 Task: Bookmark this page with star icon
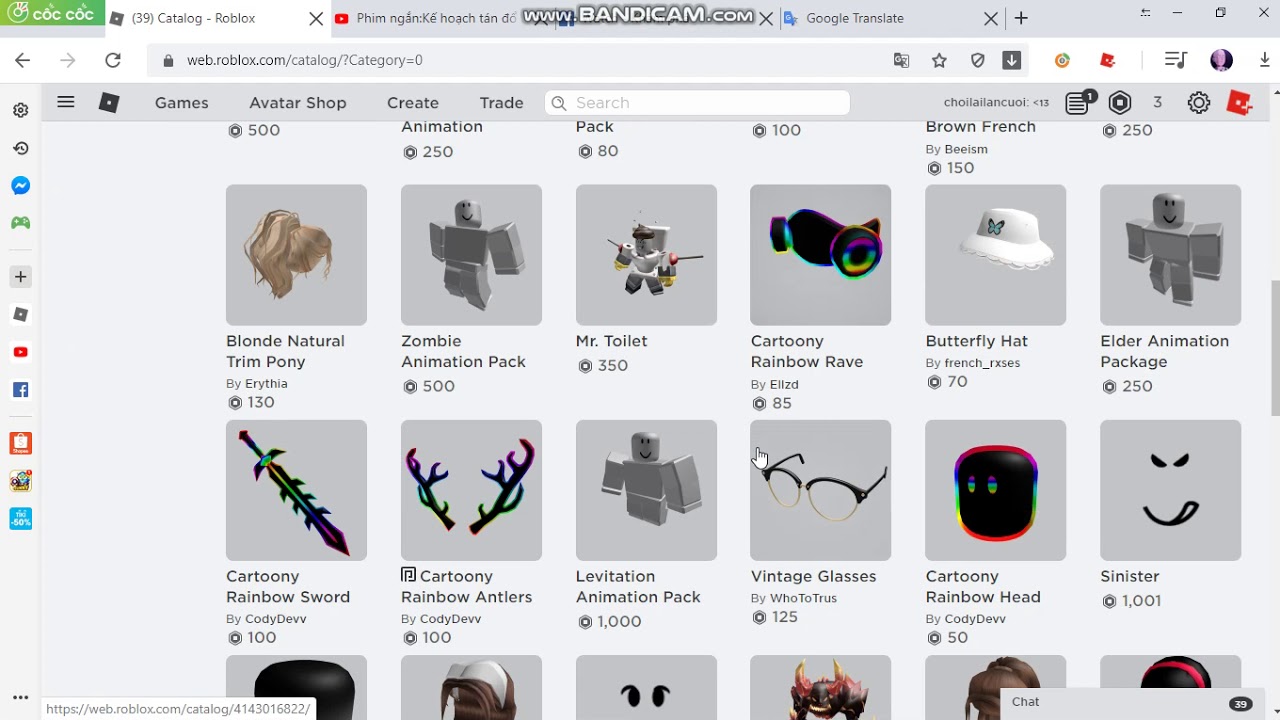coord(939,60)
